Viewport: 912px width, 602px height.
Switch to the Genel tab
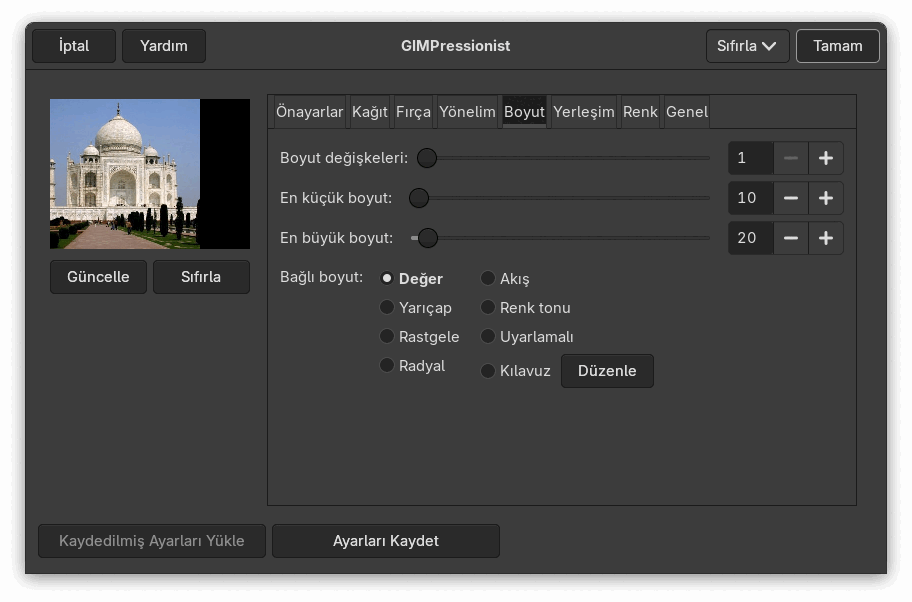686,112
